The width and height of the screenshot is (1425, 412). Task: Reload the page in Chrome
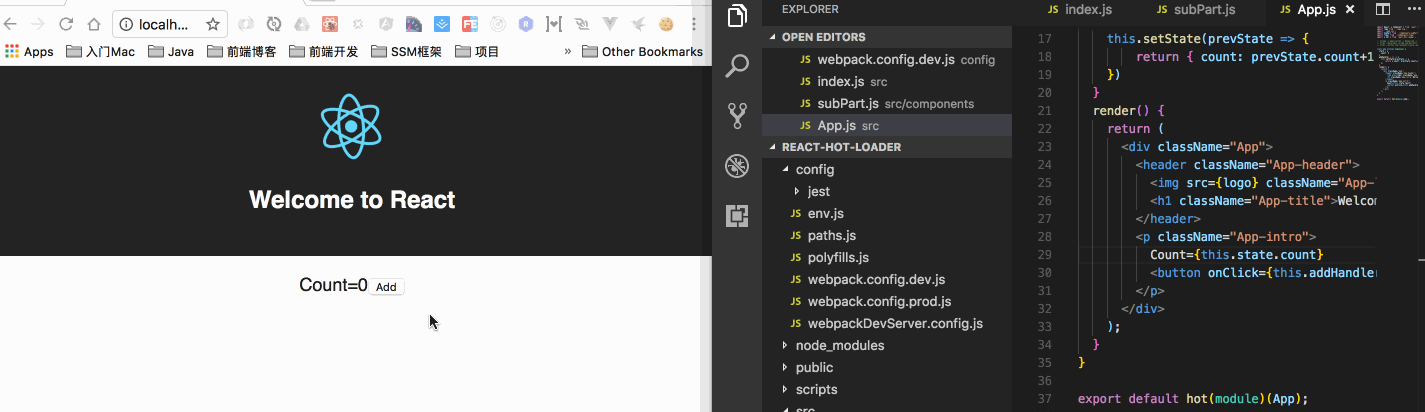tap(66, 24)
